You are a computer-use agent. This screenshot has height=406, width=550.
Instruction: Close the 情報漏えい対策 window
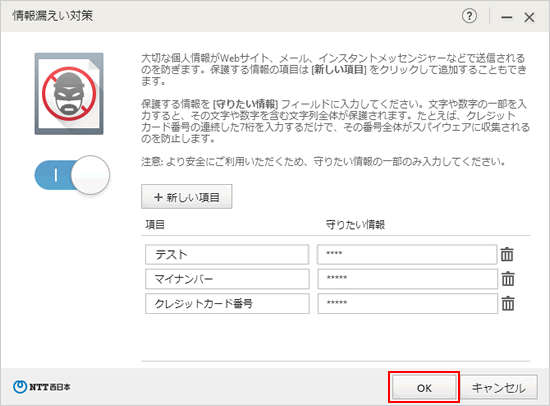click(x=529, y=17)
